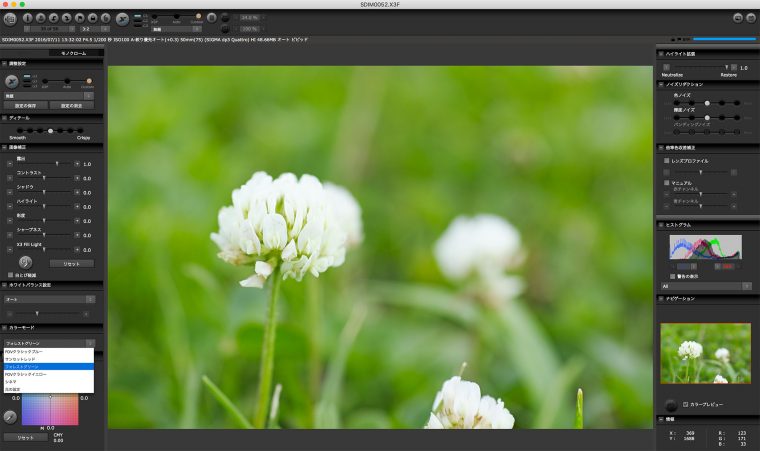Viewport: 760px width, 451px height.
Task: Click the X3F adjustment mode round toolbar button
Action: tap(123, 19)
